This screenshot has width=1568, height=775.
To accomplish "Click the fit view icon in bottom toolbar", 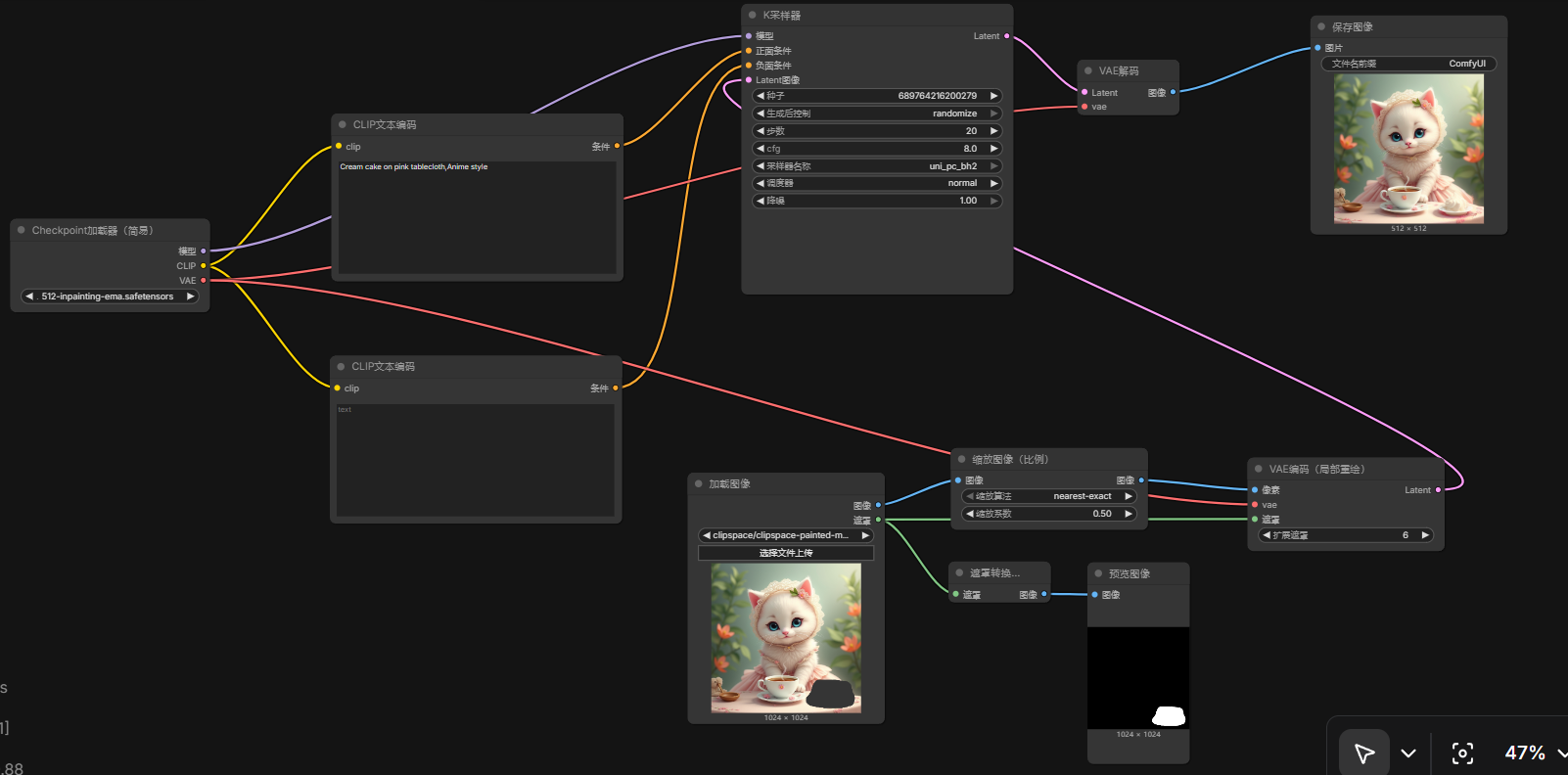I will coord(1462,752).
